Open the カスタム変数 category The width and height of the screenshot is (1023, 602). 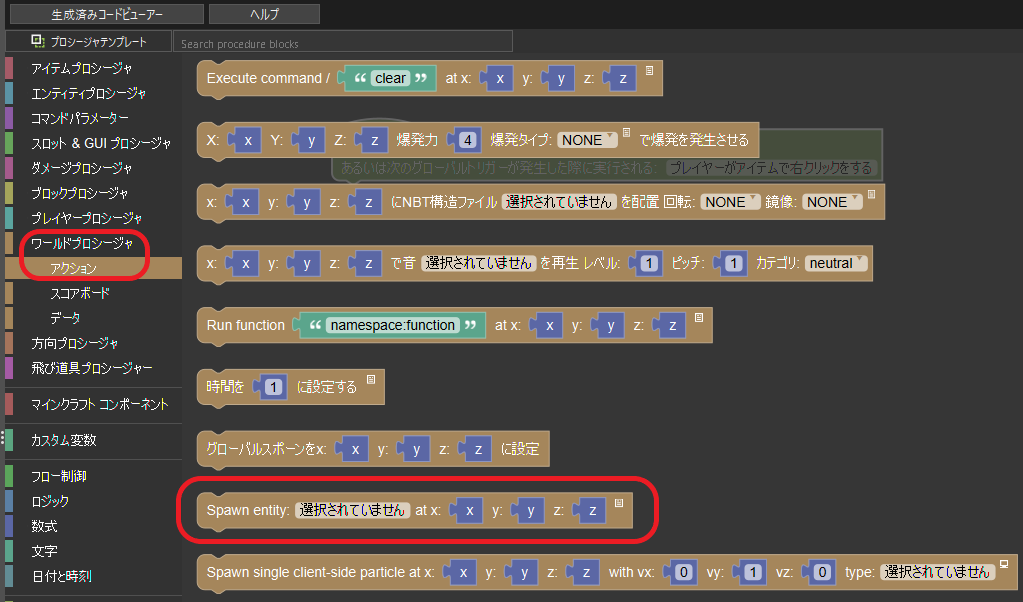64,440
